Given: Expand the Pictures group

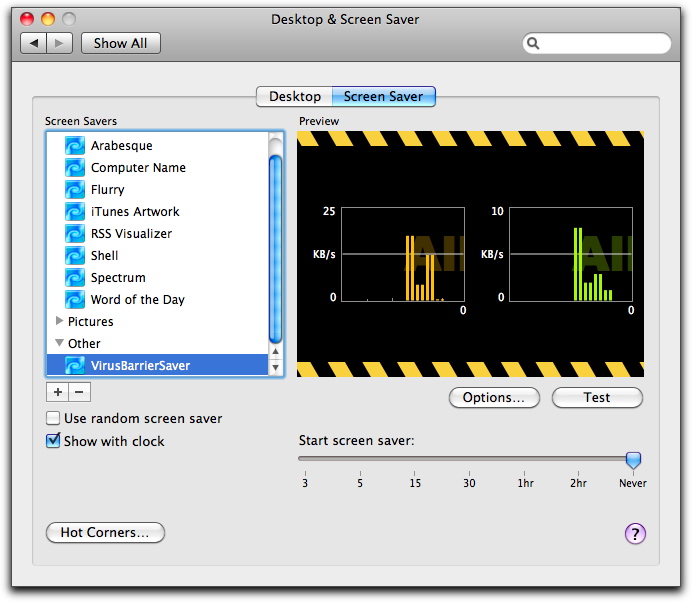Looking at the screenshot, I should [59, 321].
